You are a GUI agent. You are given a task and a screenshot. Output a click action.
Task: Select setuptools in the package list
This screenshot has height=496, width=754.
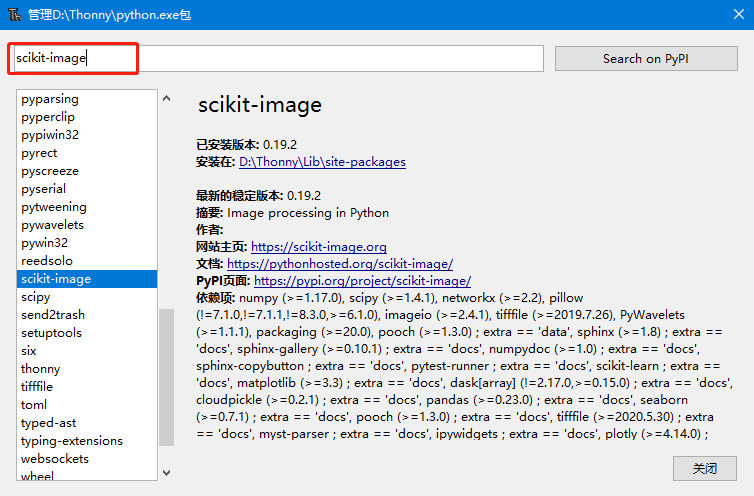[51, 333]
